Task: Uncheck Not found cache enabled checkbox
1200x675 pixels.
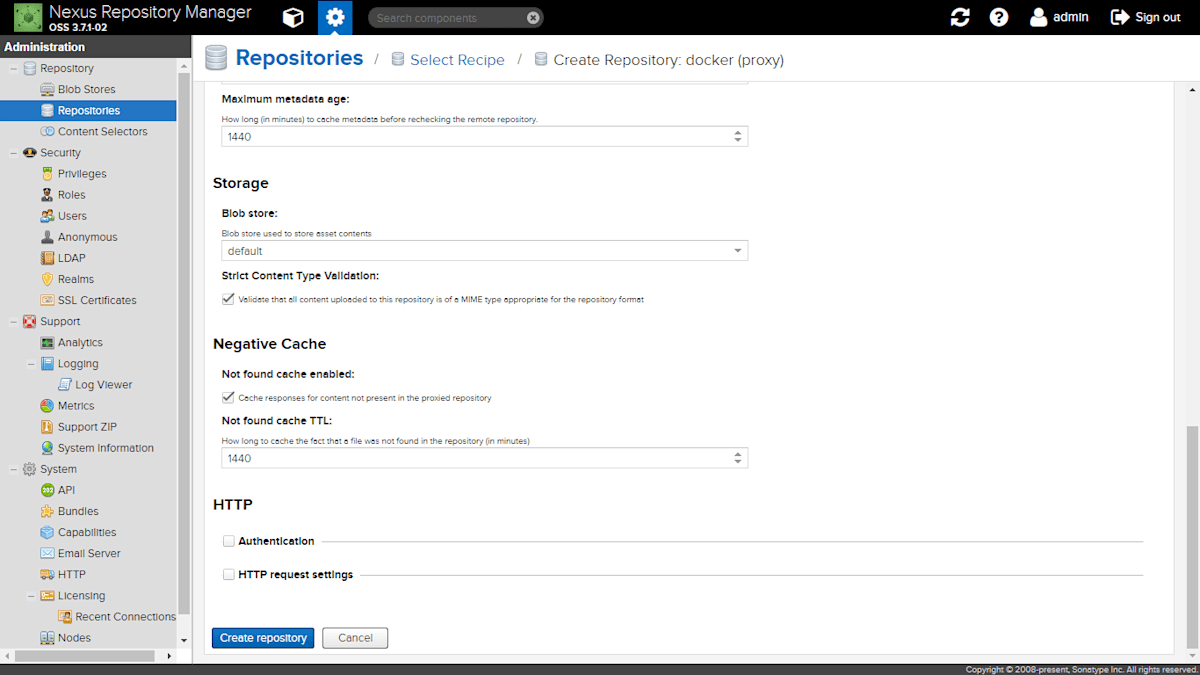Action: click(x=228, y=397)
